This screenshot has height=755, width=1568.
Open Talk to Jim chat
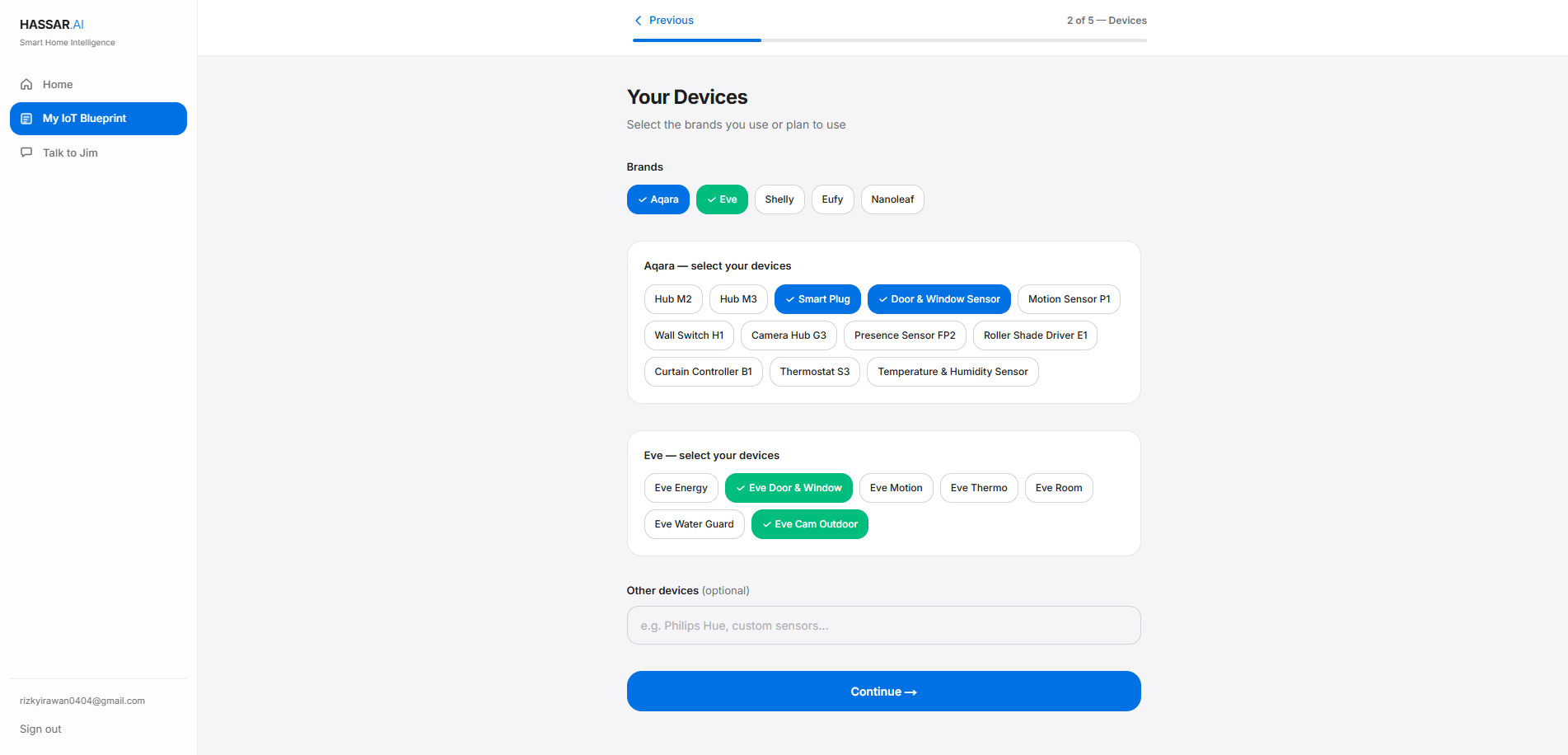pos(98,152)
